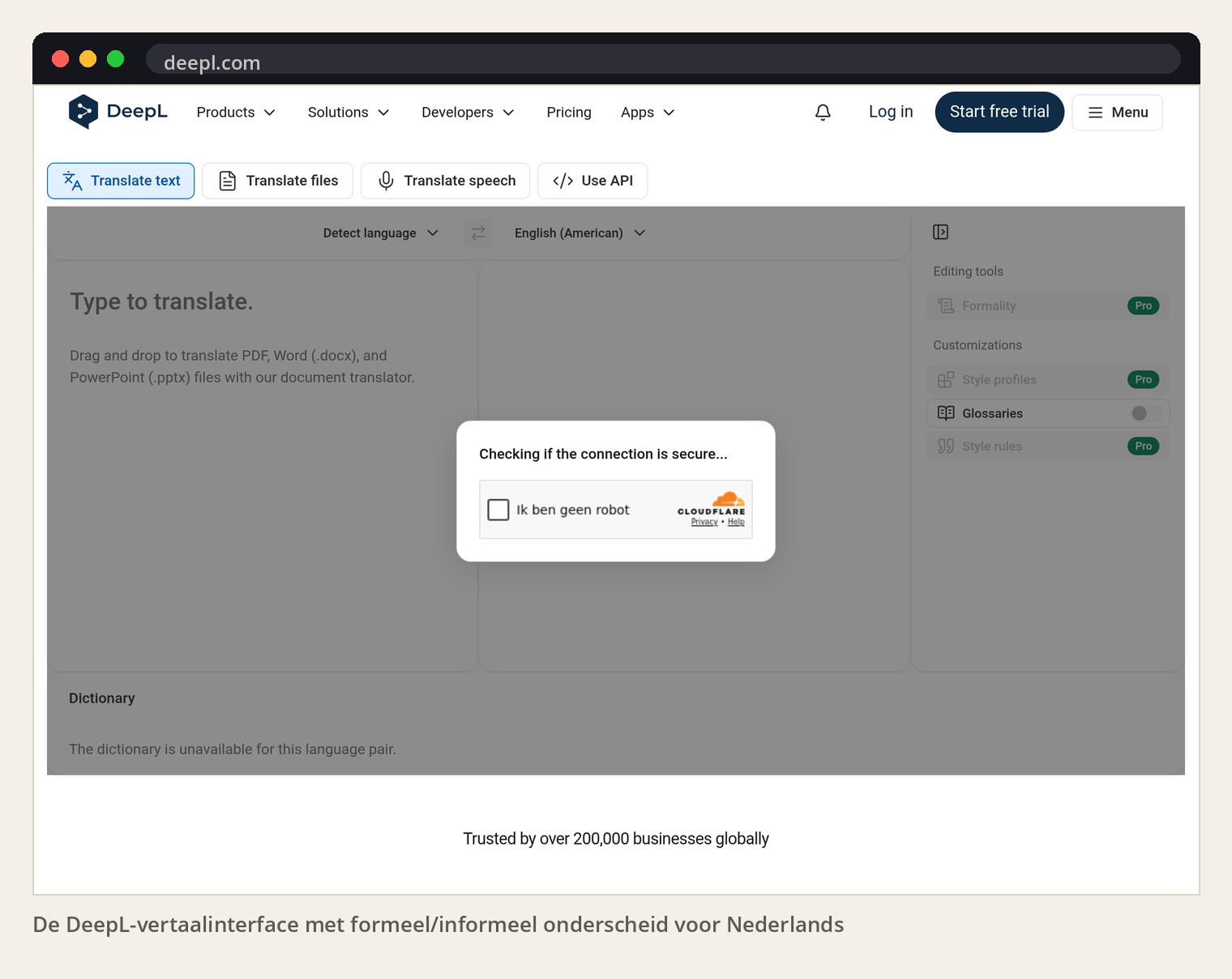Screen dimensions: 1232x979
Task: Click the Glossaries book icon
Action: [946, 413]
